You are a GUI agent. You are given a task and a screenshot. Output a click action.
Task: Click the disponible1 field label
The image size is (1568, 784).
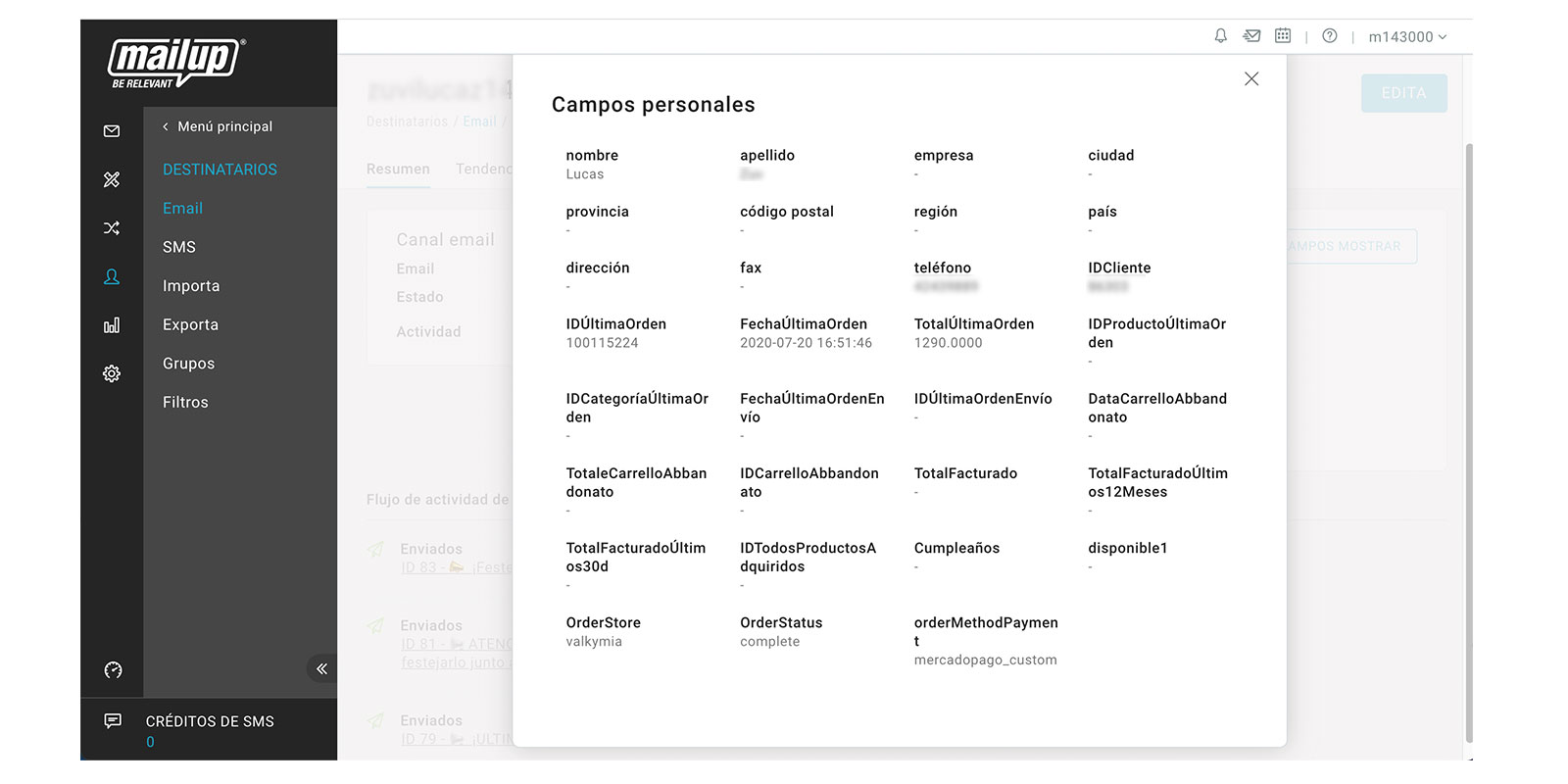coord(1127,548)
